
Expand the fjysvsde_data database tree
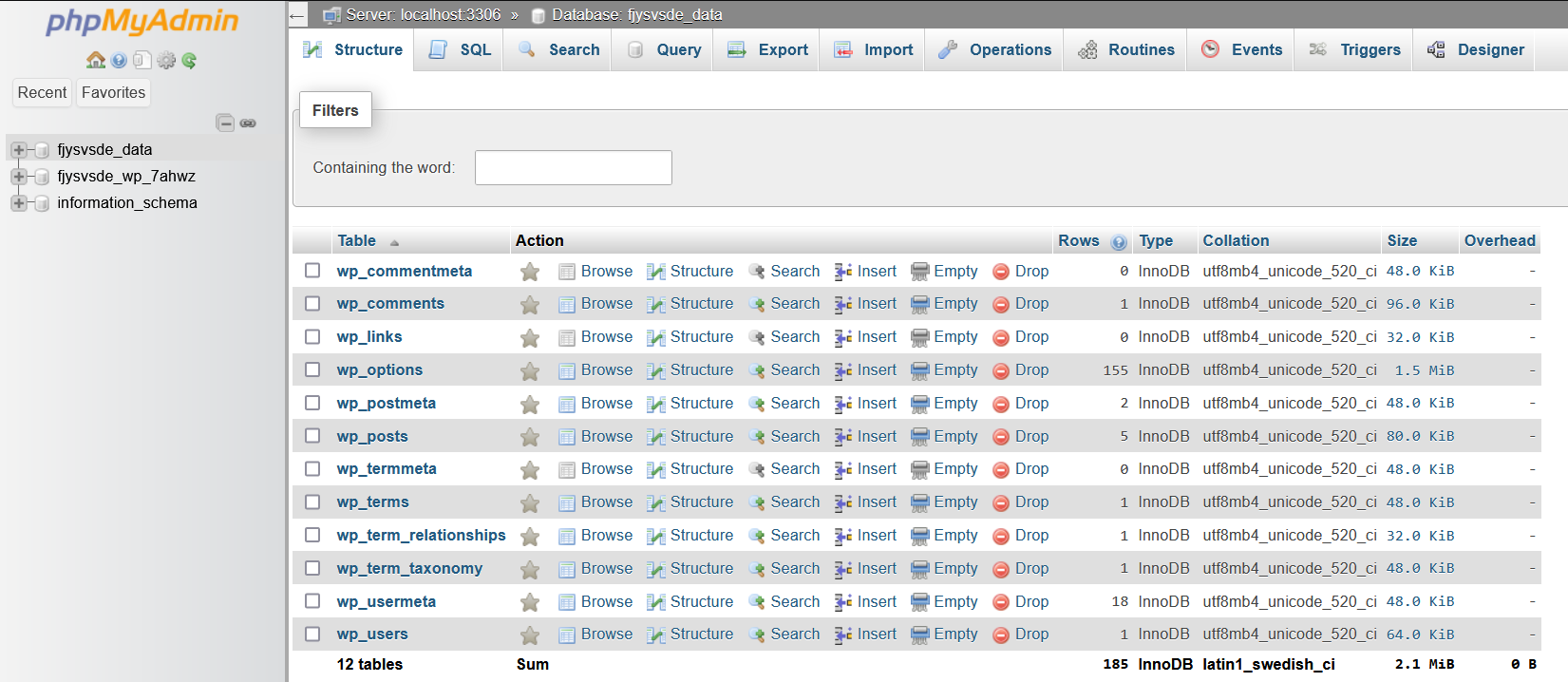[18, 150]
